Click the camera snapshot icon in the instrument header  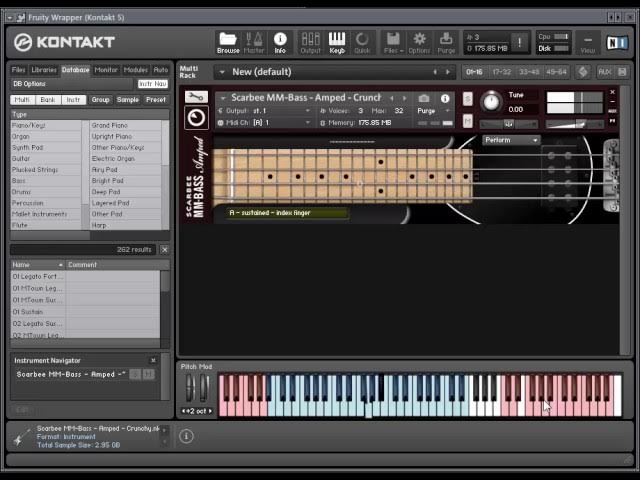pos(424,98)
